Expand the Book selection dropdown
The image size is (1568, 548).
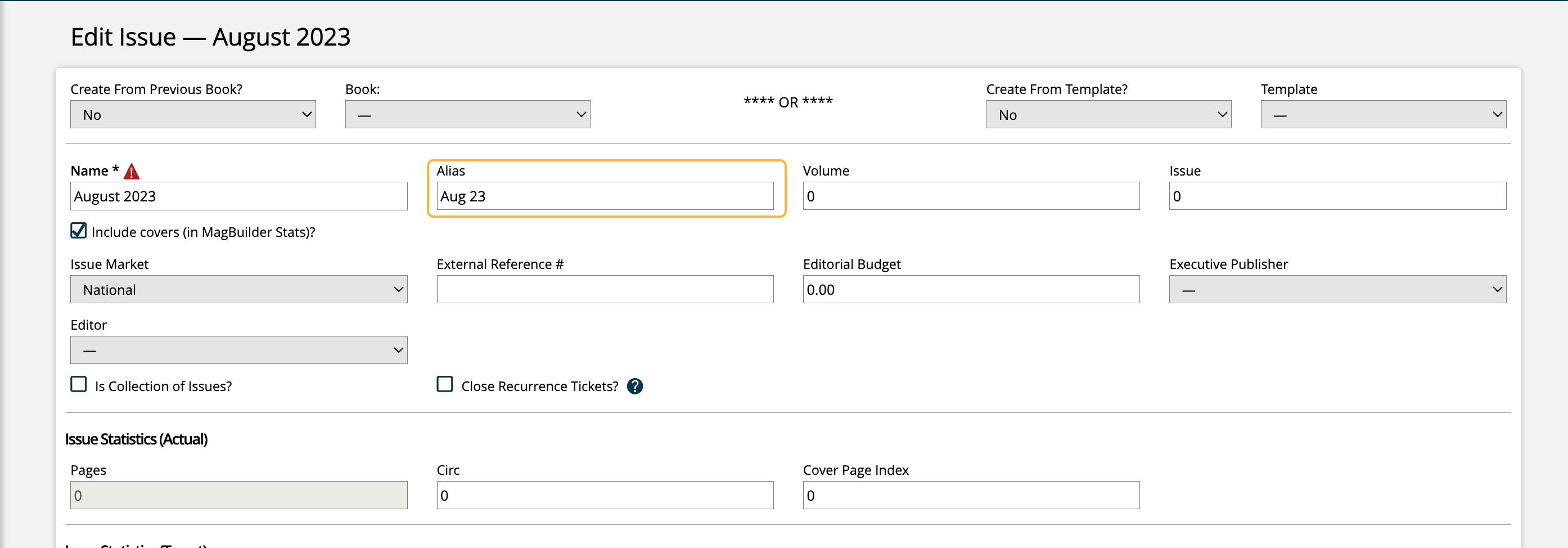click(467, 114)
